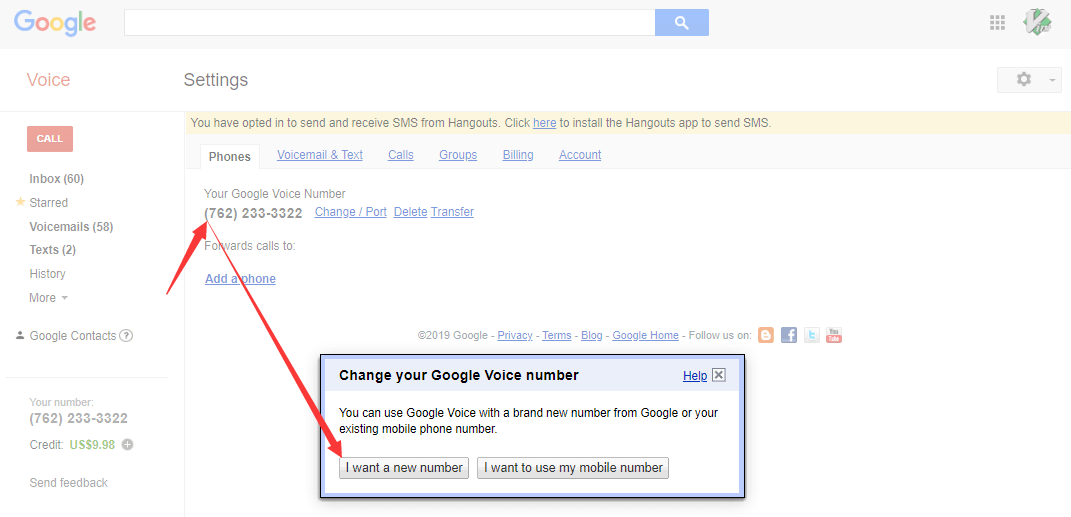Open the settings gear menu

(1029, 80)
